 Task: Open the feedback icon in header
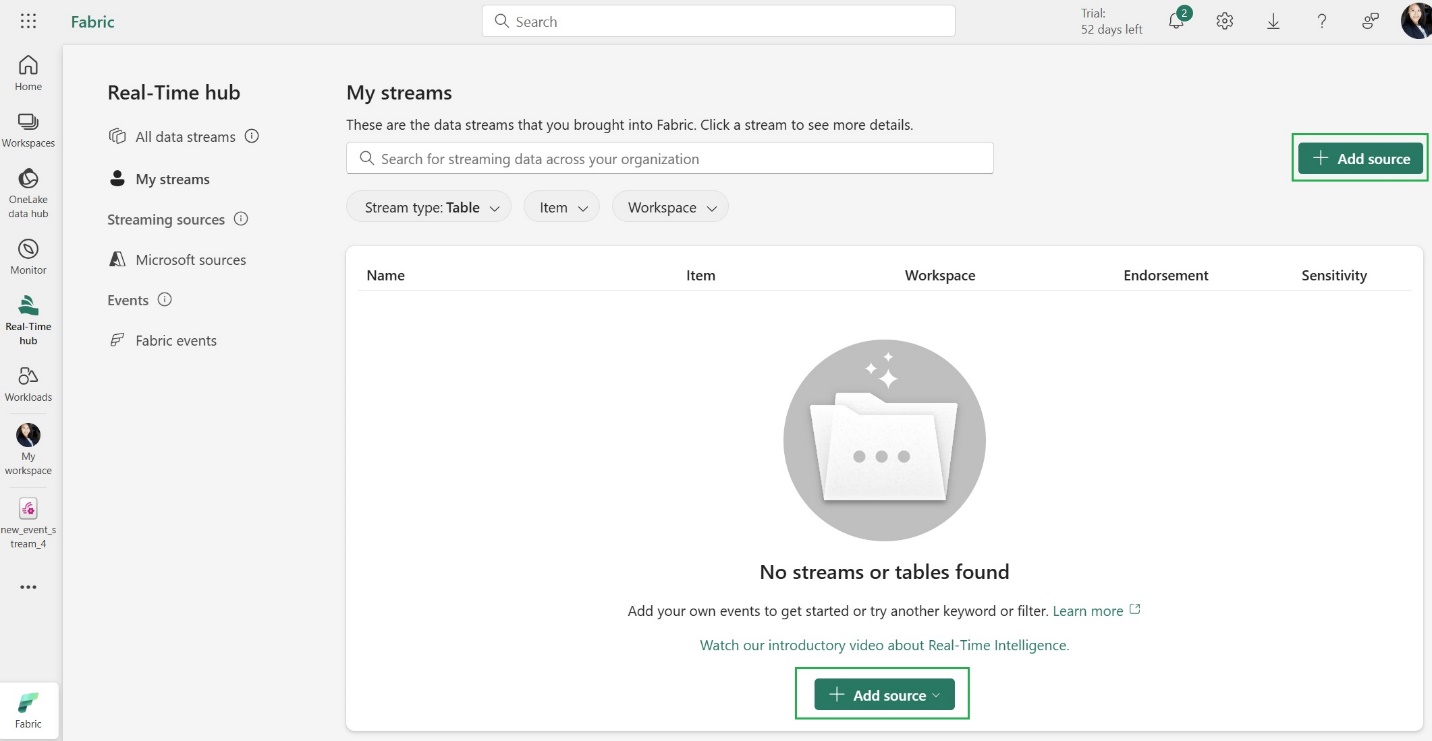(x=1371, y=21)
